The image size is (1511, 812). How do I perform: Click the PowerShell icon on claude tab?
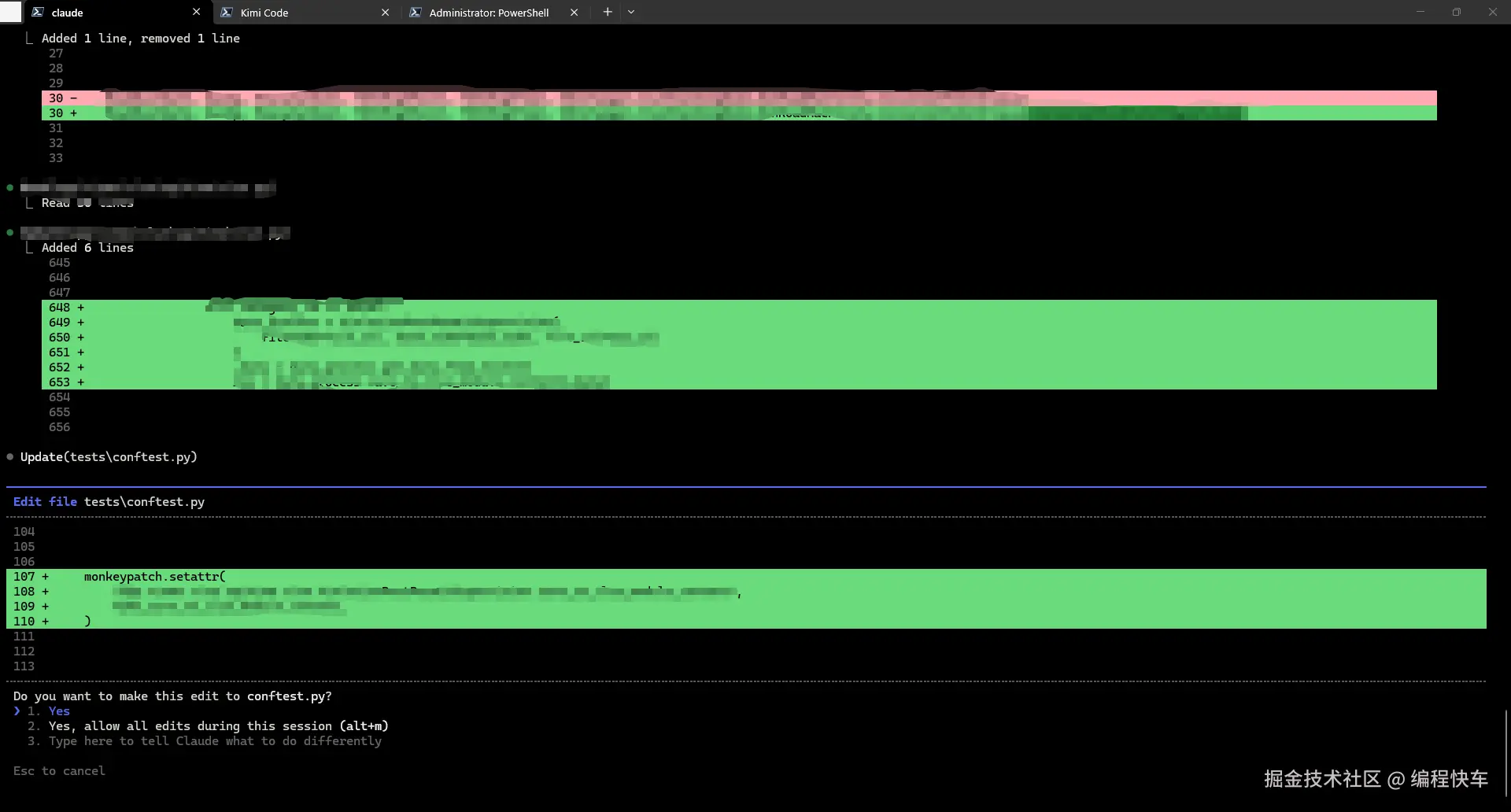pyautogui.click(x=38, y=13)
